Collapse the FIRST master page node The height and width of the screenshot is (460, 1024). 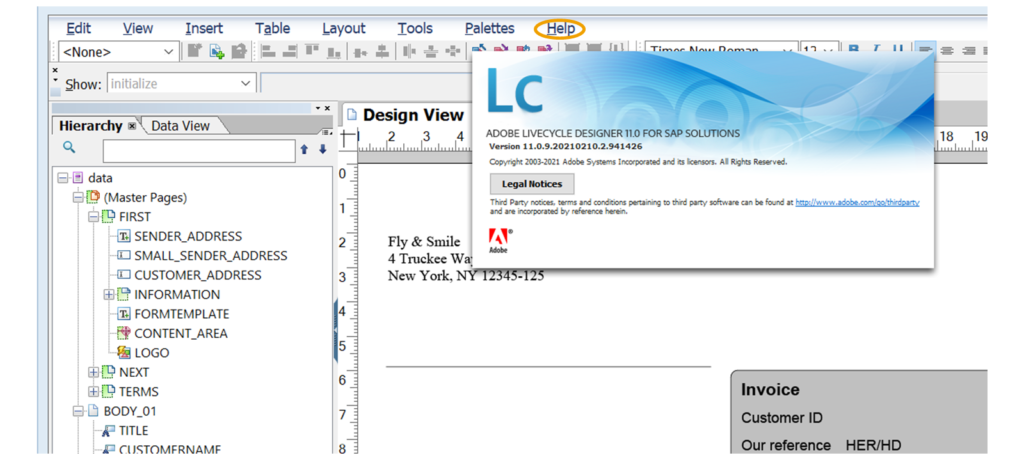click(93, 217)
